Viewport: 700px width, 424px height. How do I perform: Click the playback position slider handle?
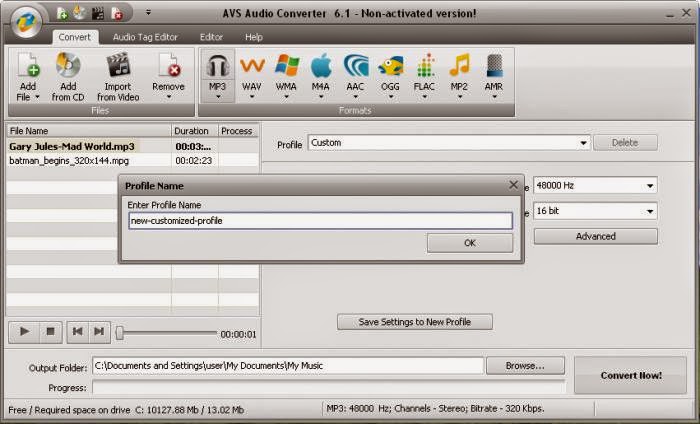(120, 333)
